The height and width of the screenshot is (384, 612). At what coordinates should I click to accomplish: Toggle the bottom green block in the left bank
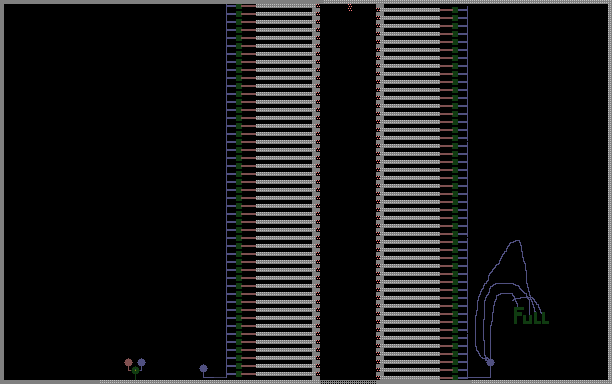(x=239, y=374)
